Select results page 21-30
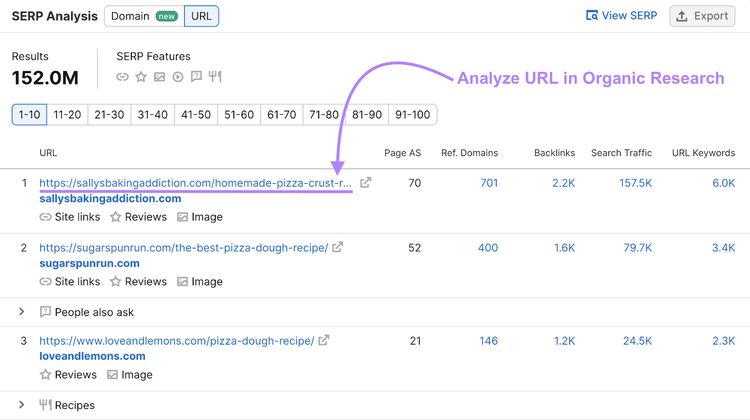This screenshot has height=420, width=750. pyautogui.click(x=109, y=115)
